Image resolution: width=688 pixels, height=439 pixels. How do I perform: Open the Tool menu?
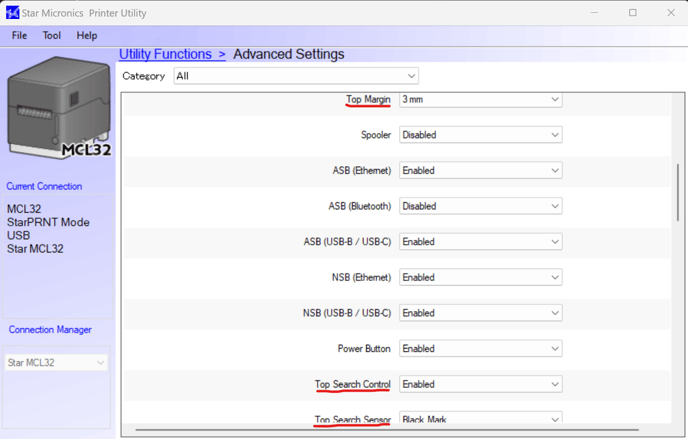(x=52, y=35)
